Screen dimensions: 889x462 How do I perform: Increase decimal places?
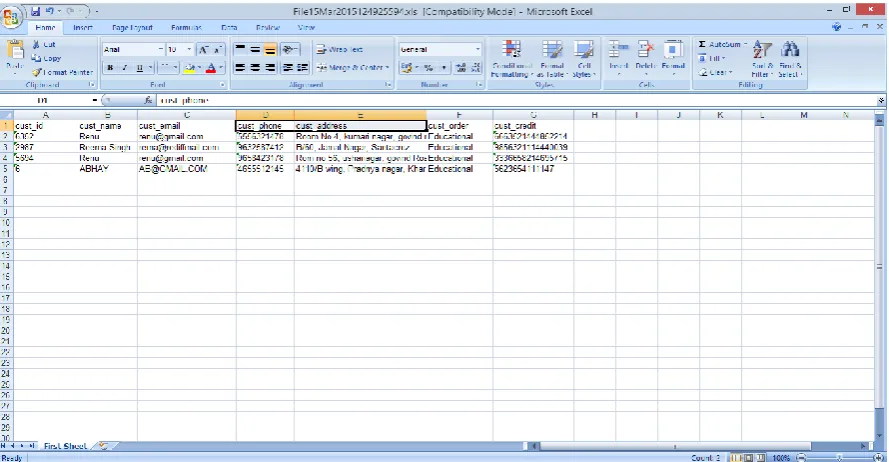(x=460, y=68)
